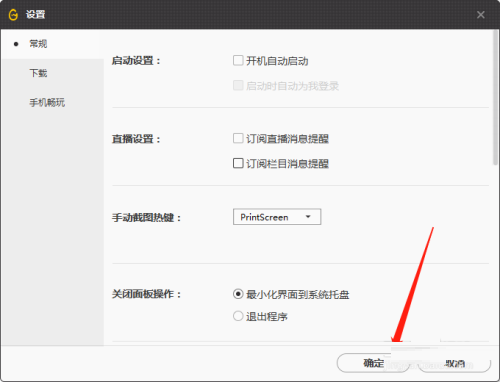500x382 pixels.
Task: Click the 取消 cancel button
Action: tap(455, 363)
